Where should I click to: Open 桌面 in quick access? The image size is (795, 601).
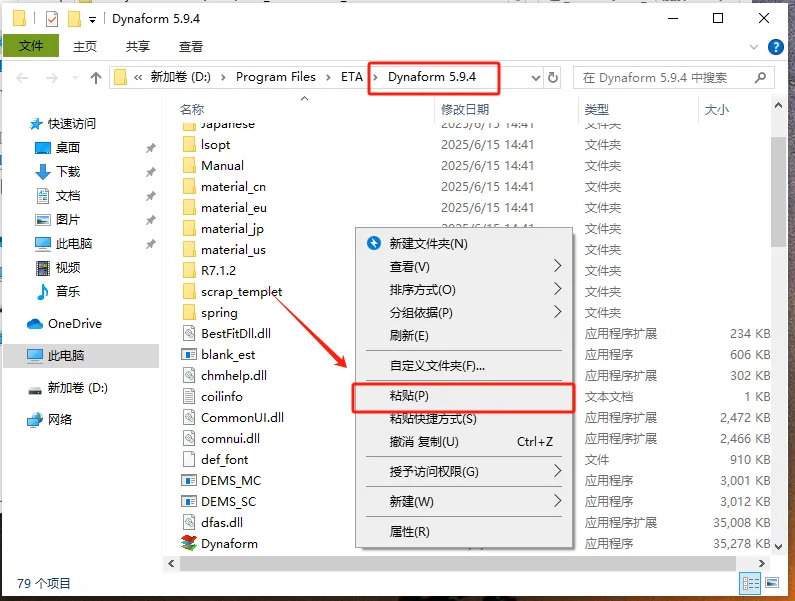(67, 148)
